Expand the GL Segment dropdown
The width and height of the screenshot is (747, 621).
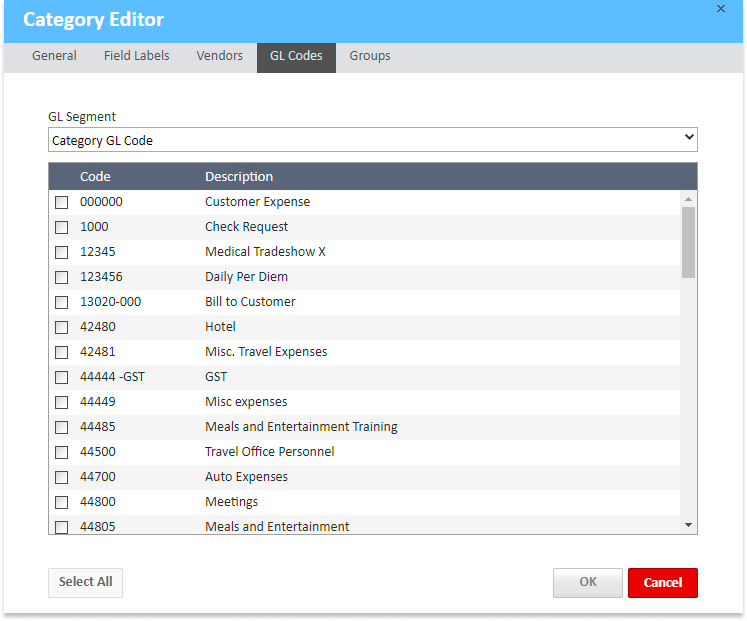pyautogui.click(x=372, y=140)
